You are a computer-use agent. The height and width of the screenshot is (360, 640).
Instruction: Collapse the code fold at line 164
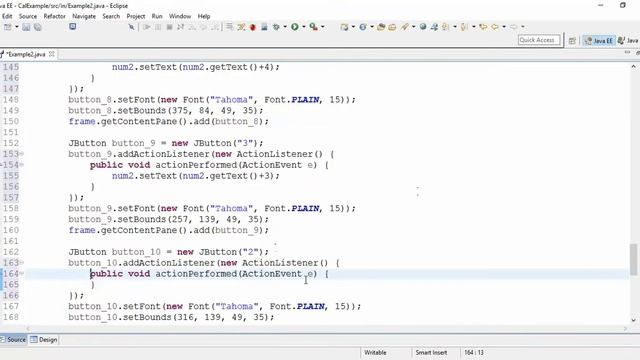(x=22, y=274)
